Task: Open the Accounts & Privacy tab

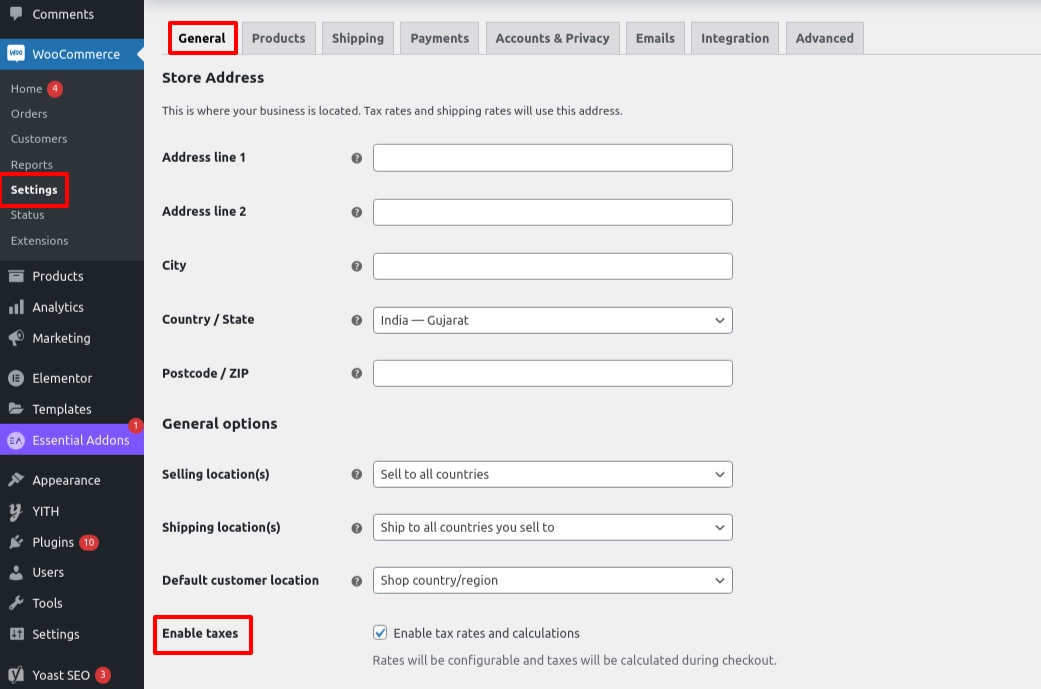Action: [552, 37]
